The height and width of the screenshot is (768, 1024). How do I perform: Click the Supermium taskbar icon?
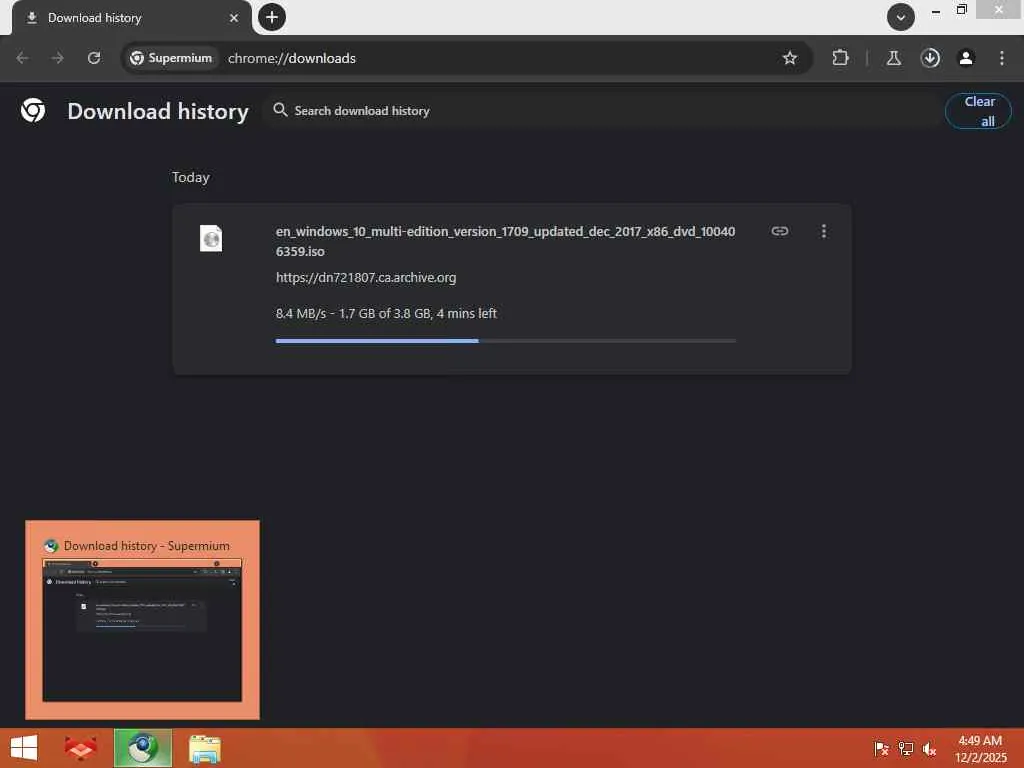143,748
